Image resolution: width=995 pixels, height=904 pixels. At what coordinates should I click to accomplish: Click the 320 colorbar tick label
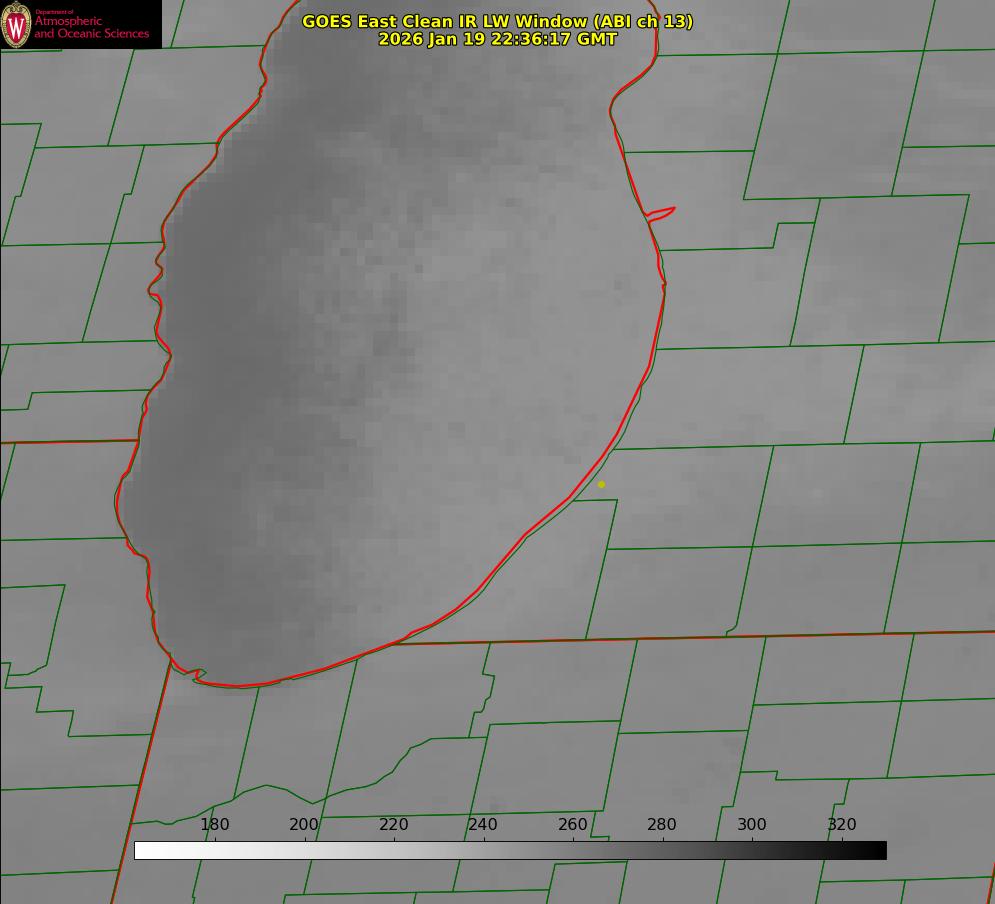click(x=842, y=825)
